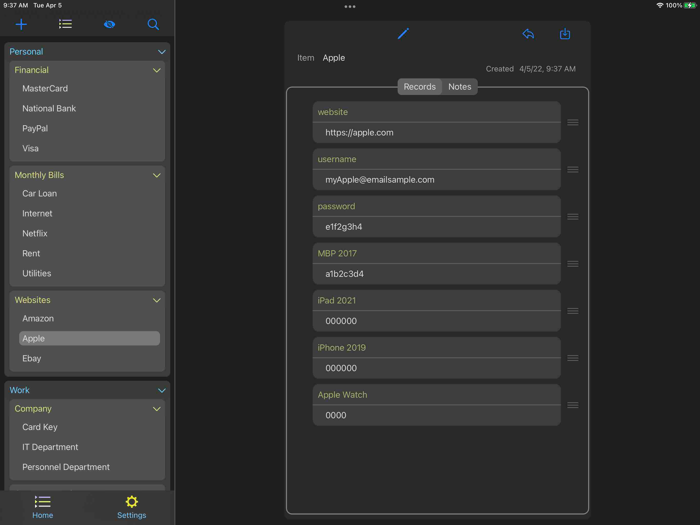This screenshot has height=525, width=700.
Task: Open the Ebay item
Action: 32,358
